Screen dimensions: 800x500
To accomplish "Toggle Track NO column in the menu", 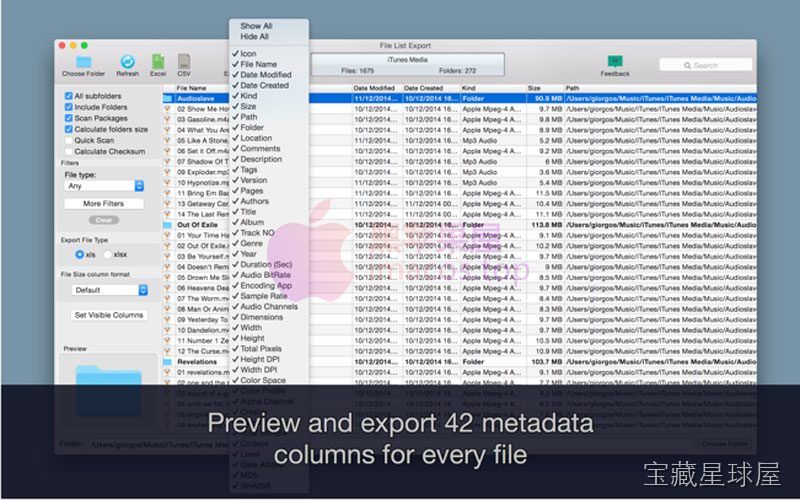I will (x=257, y=233).
